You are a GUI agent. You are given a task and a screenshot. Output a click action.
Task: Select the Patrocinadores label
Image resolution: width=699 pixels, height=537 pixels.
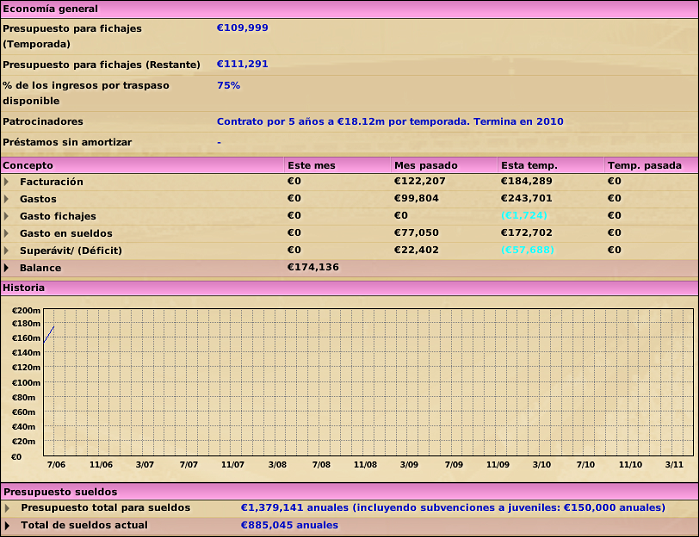pos(43,122)
